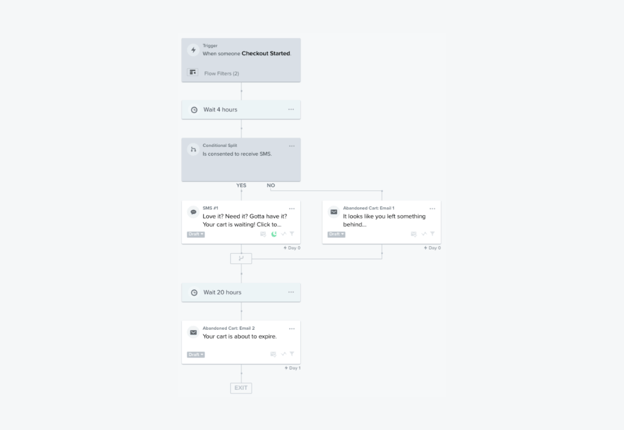Open the three-dot menu on Conditional Split
Screen dimensions: 624x430
point(292,146)
